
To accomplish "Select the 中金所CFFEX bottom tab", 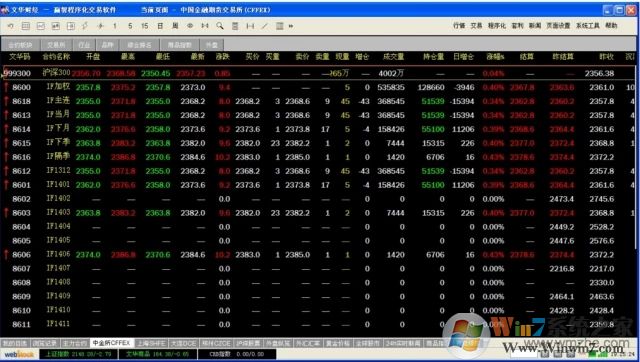I will coord(111,343).
